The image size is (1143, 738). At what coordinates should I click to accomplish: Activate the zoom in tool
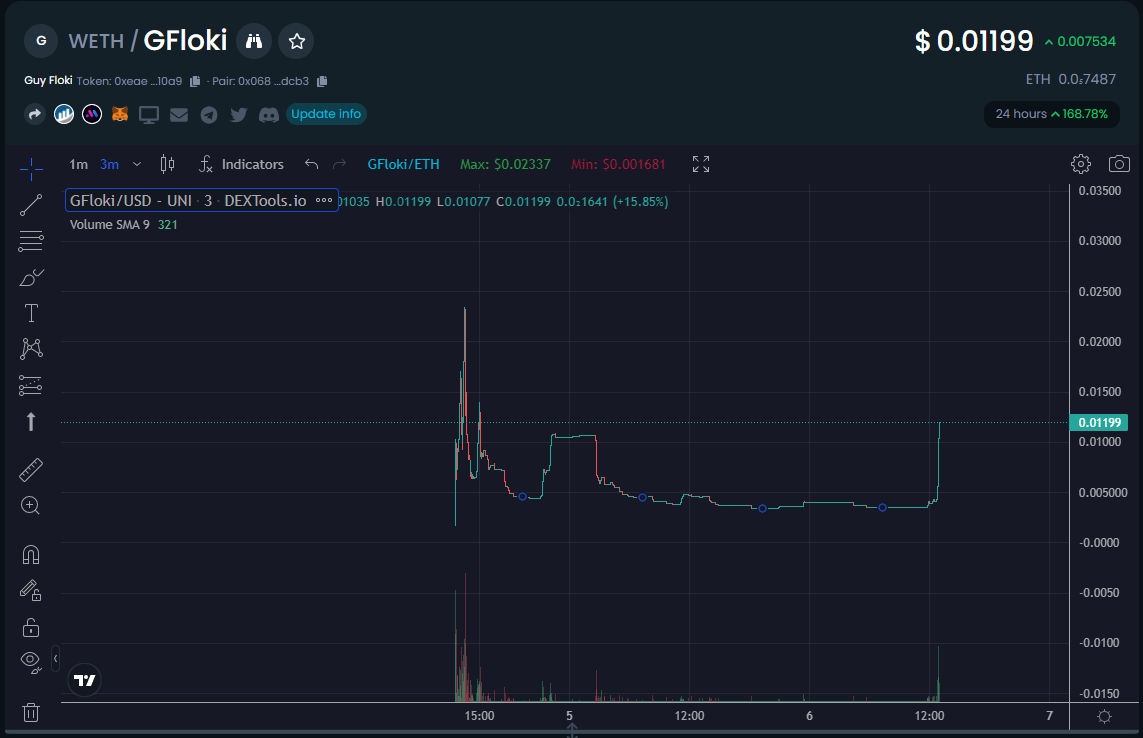[31, 505]
